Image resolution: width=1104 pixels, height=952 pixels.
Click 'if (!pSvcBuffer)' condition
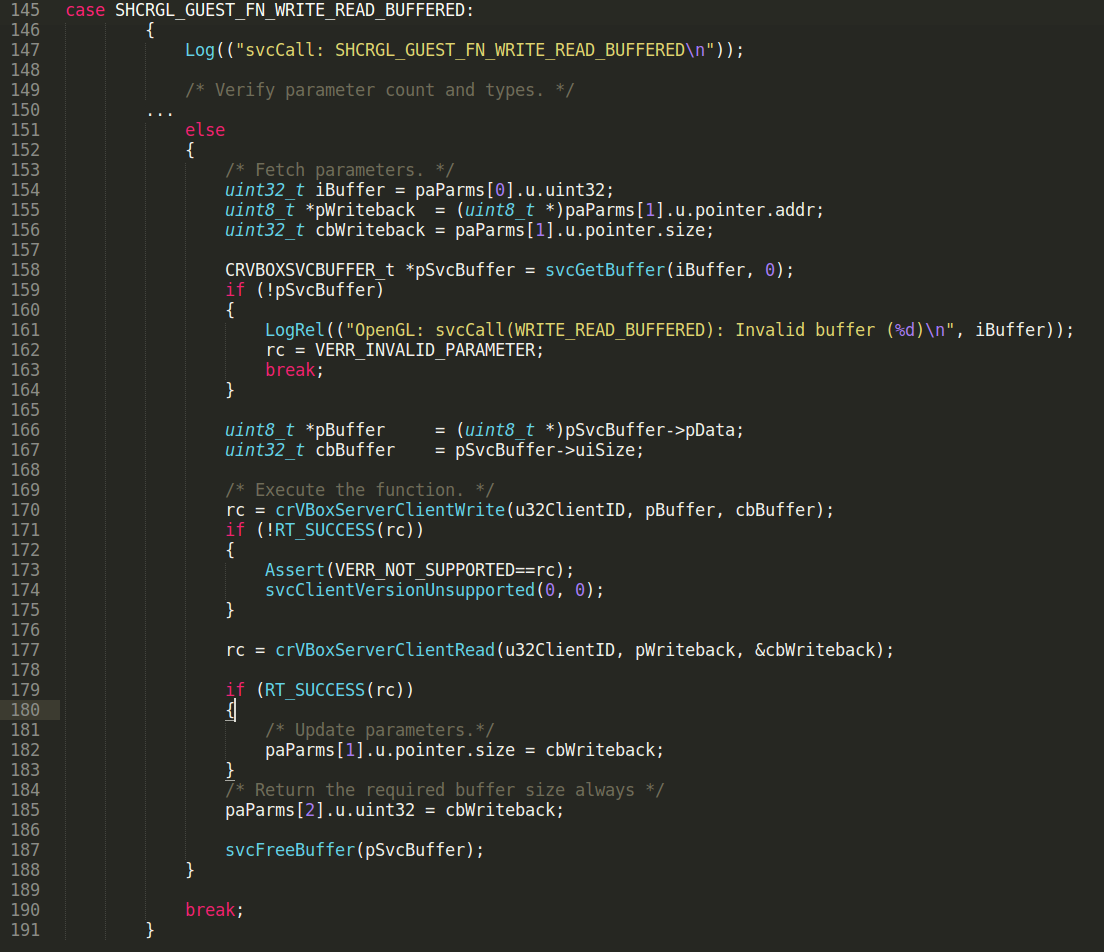coord(305,290)
